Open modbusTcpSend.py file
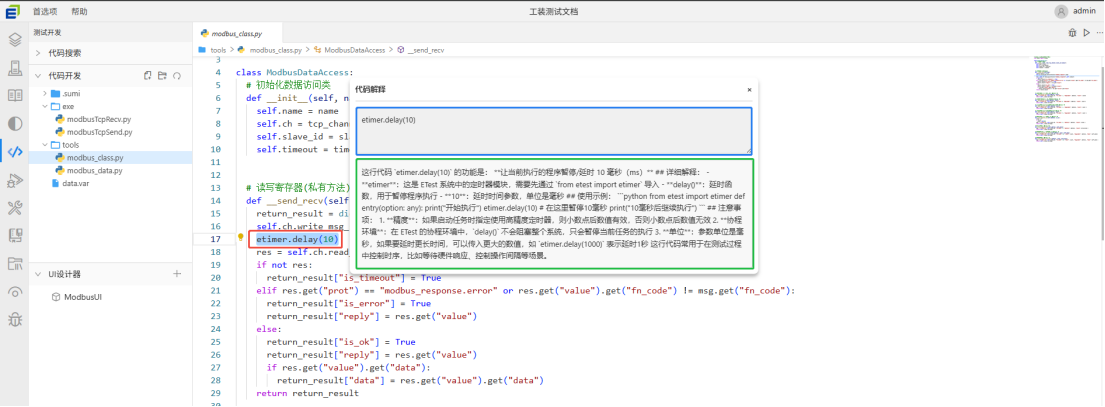This screenshot has height=407, width=1105. (99, 132)
